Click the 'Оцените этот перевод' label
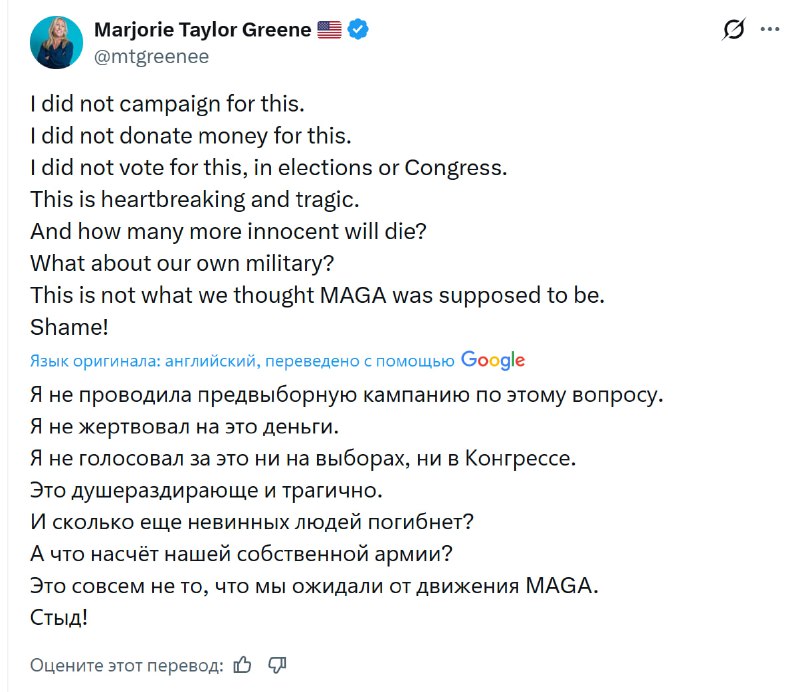800x692 pixels. [x=126, y=665]
